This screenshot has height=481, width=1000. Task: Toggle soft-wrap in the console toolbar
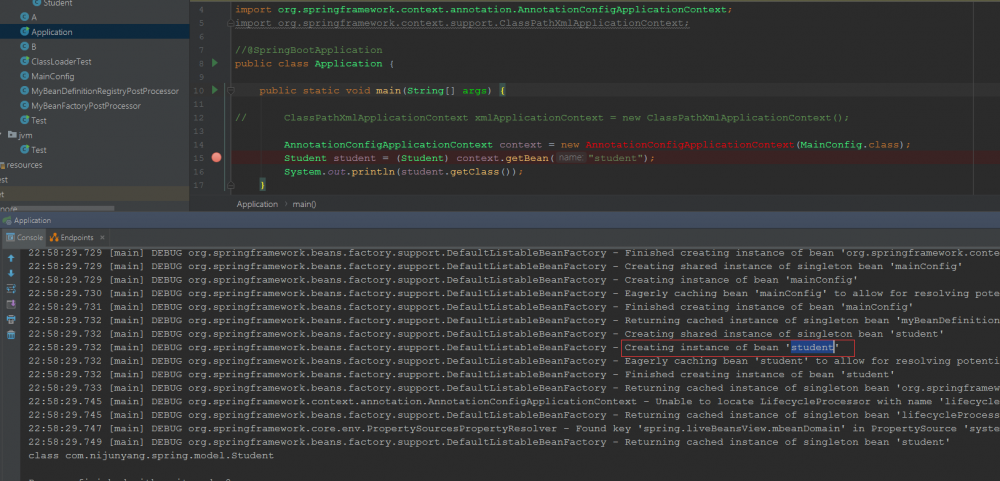(x=11, y=289)
